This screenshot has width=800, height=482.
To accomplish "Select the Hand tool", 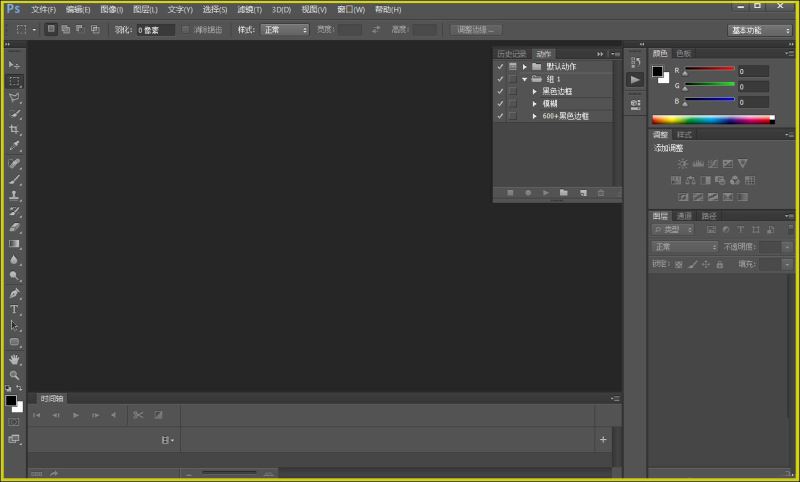I will tap(14, 360).
